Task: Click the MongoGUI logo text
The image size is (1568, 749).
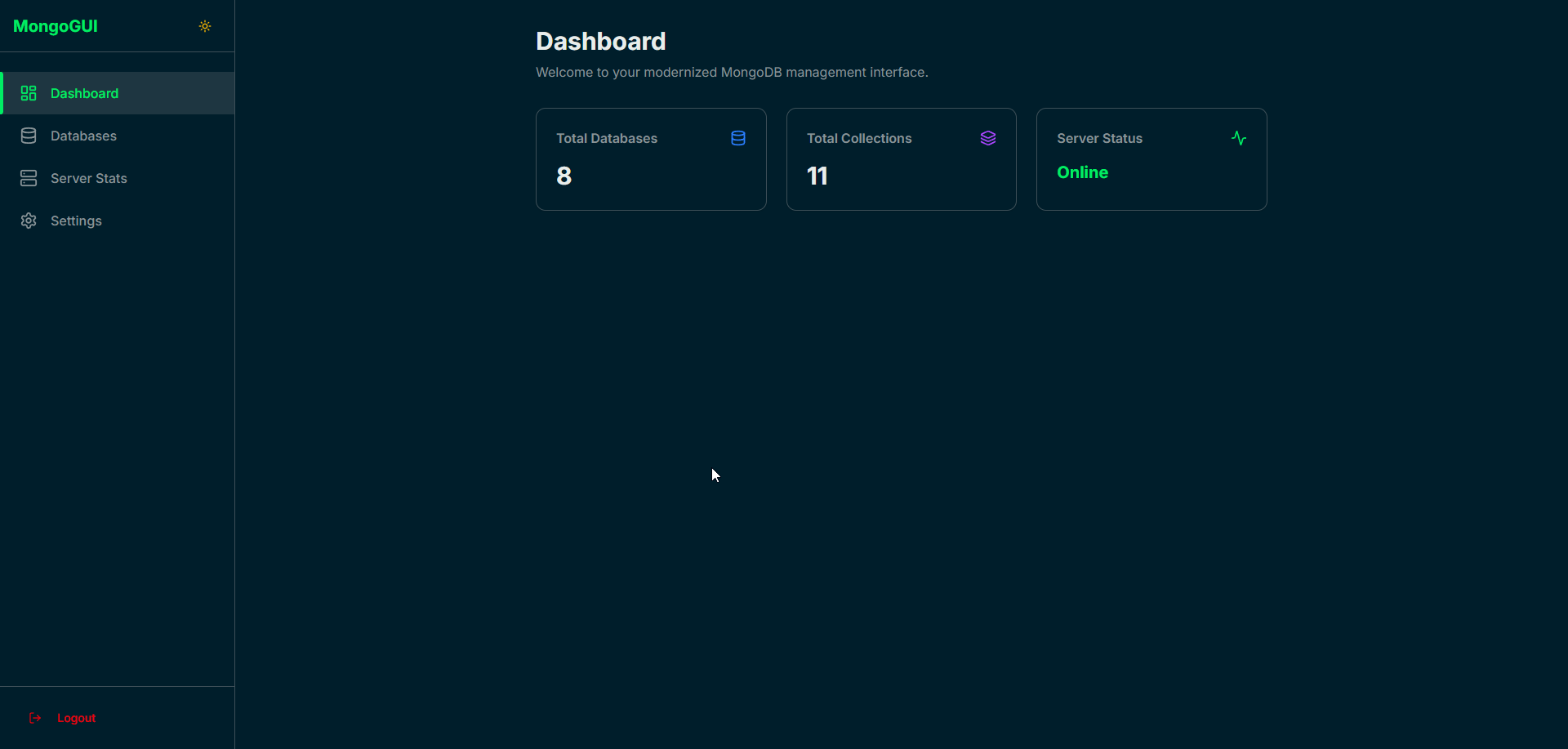Action: point(55,25)
